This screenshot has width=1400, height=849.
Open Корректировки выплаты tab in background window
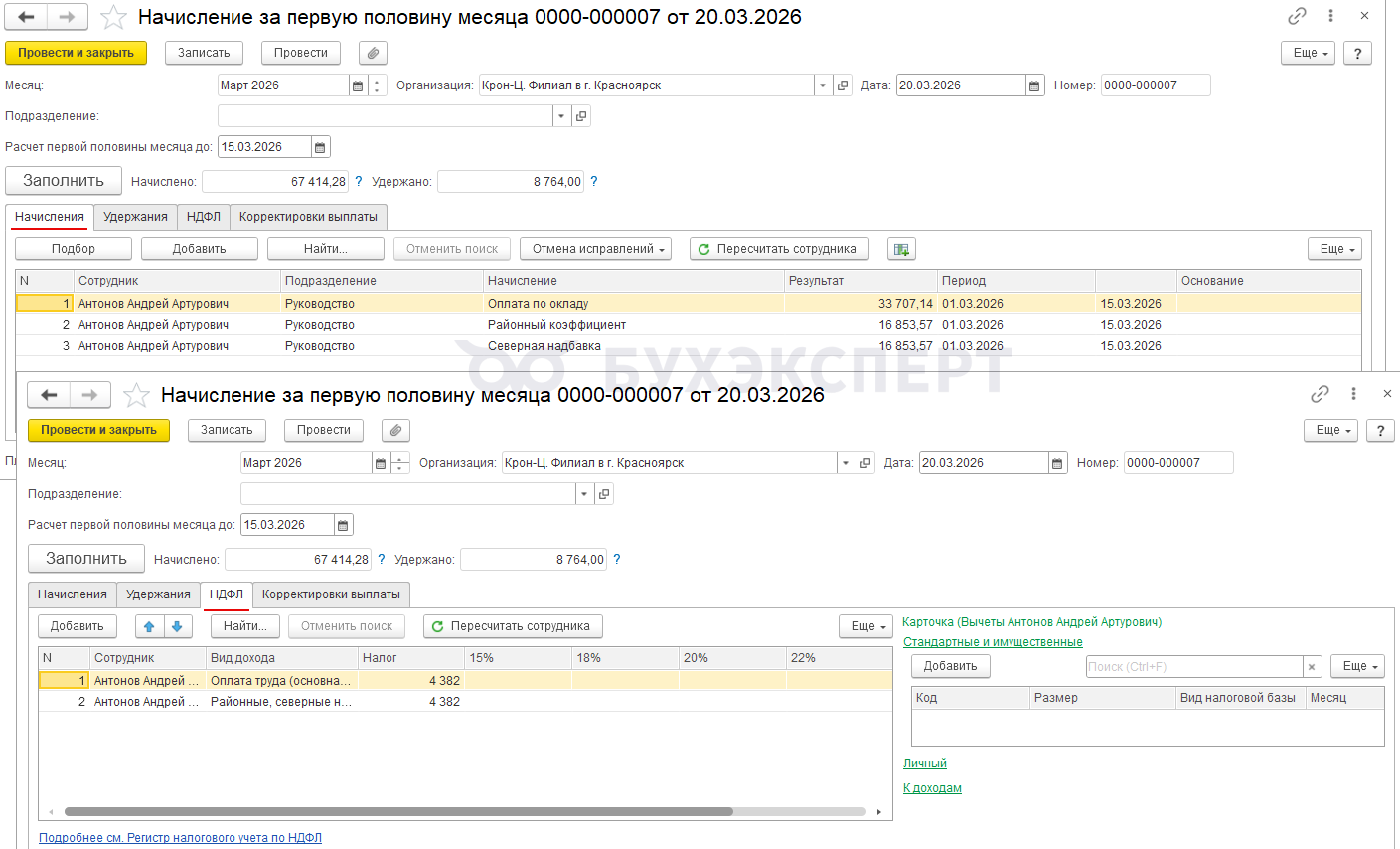click(x=308, y=217)
